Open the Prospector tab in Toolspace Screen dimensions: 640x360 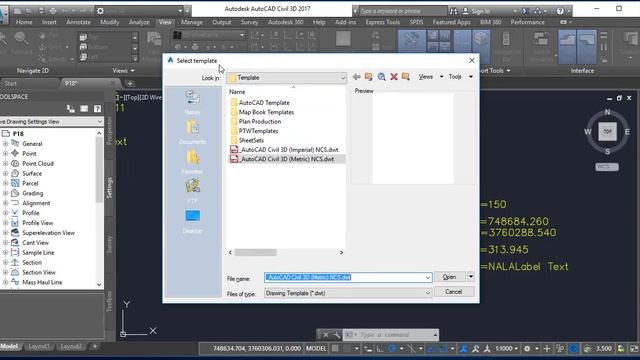[109, 131]
